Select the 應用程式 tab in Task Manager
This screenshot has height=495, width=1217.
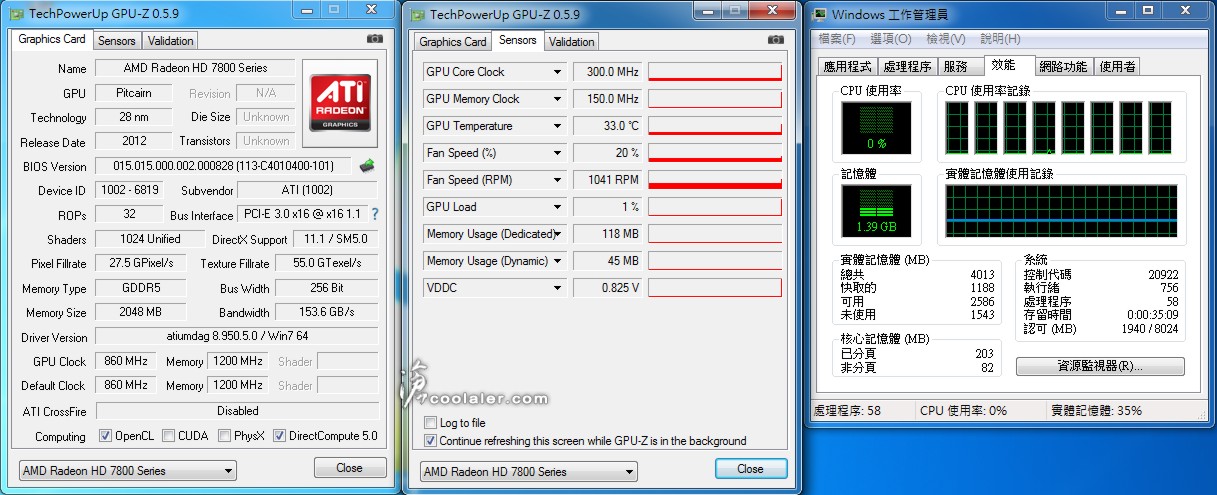pyautogui.click(x=847, y=67)
